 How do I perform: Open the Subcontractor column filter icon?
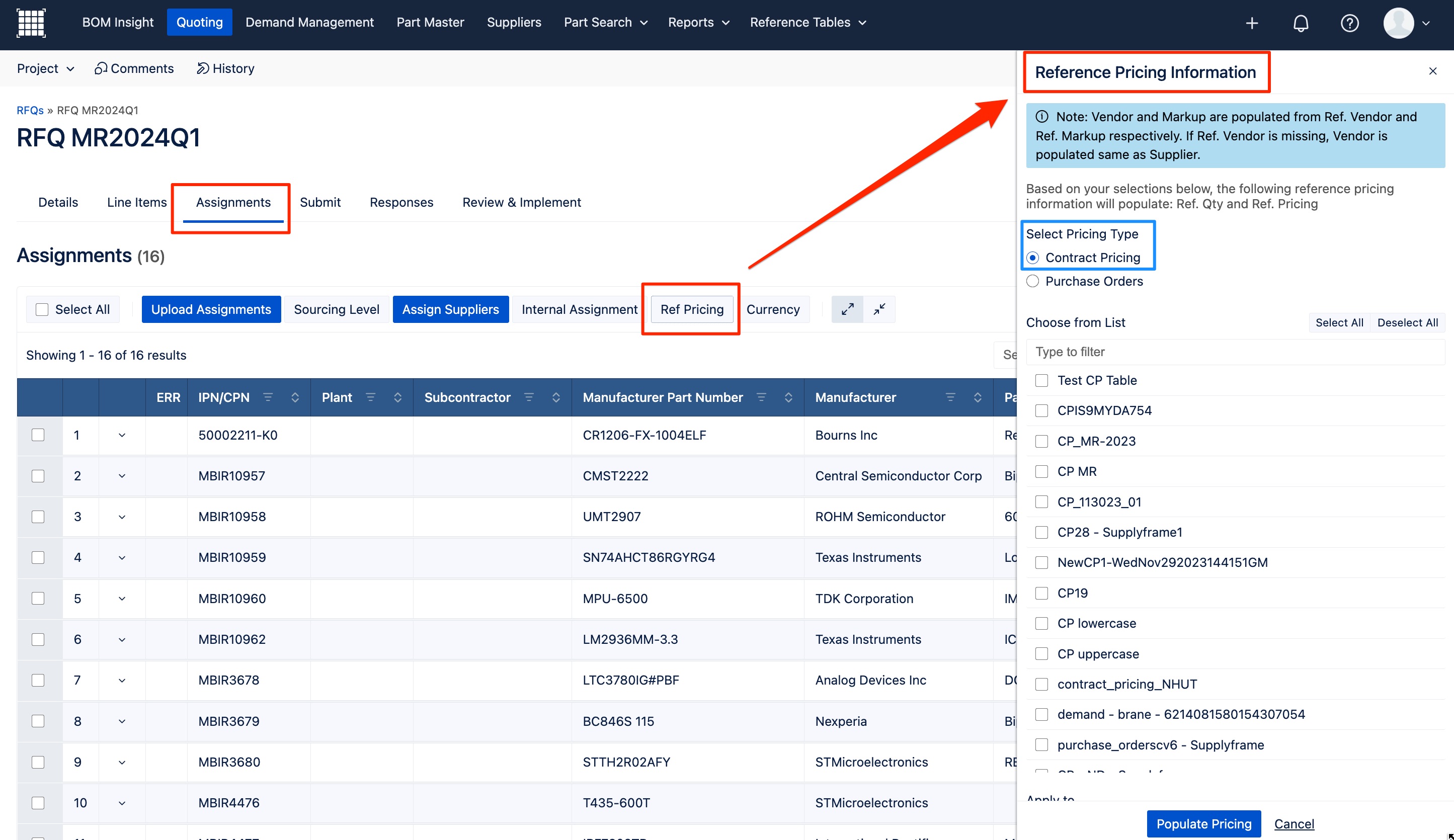tap(528, 397)
